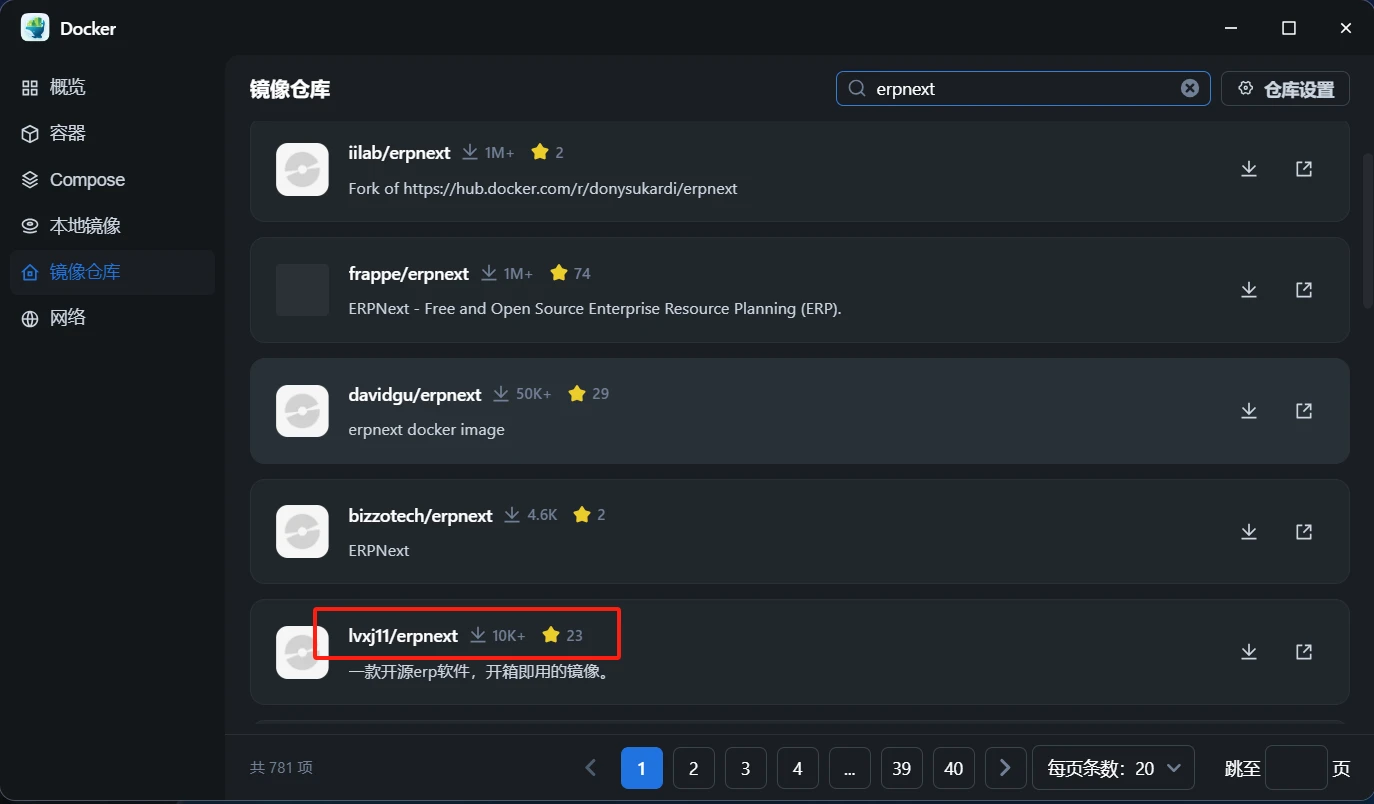Screen dimensions: 1374x804
Task: Click the lvxj11/erpnext repository thumbnail
Action: click(x=302, y=652)
